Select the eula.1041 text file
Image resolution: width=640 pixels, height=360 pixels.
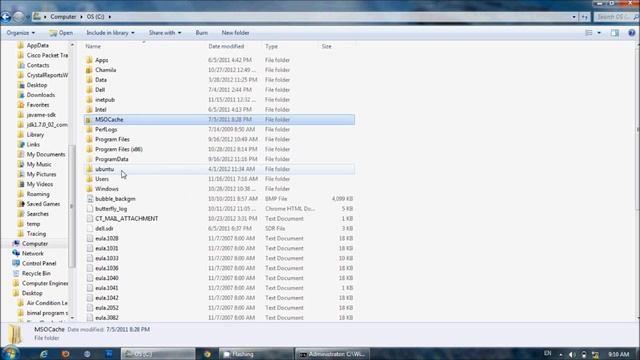coord(107,288)
